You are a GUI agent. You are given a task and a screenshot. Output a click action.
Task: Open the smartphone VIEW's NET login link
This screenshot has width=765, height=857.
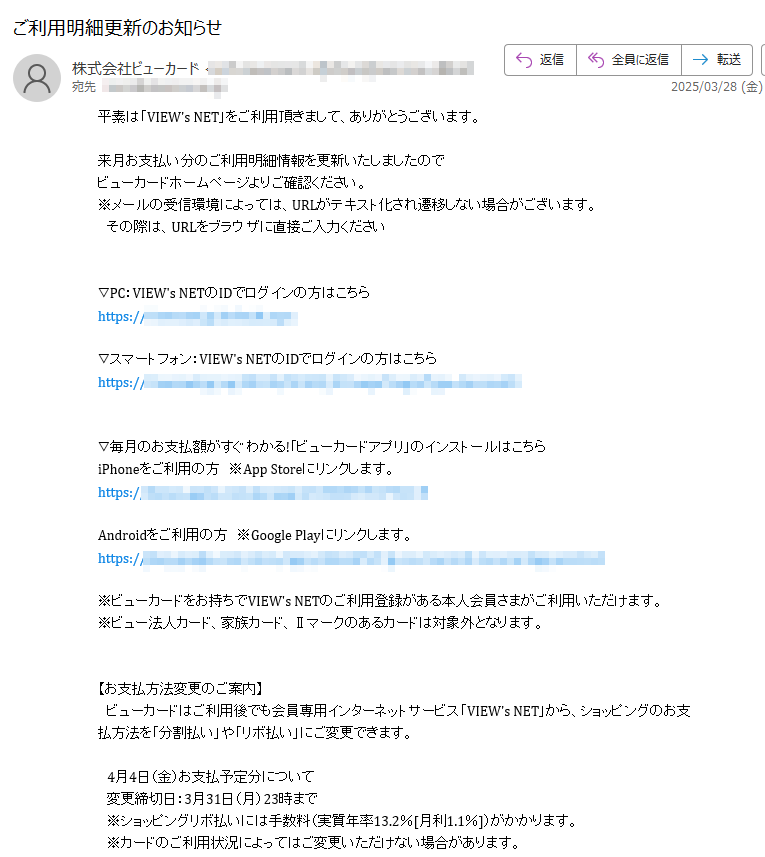pyautogui.click(x=310, y=383)
